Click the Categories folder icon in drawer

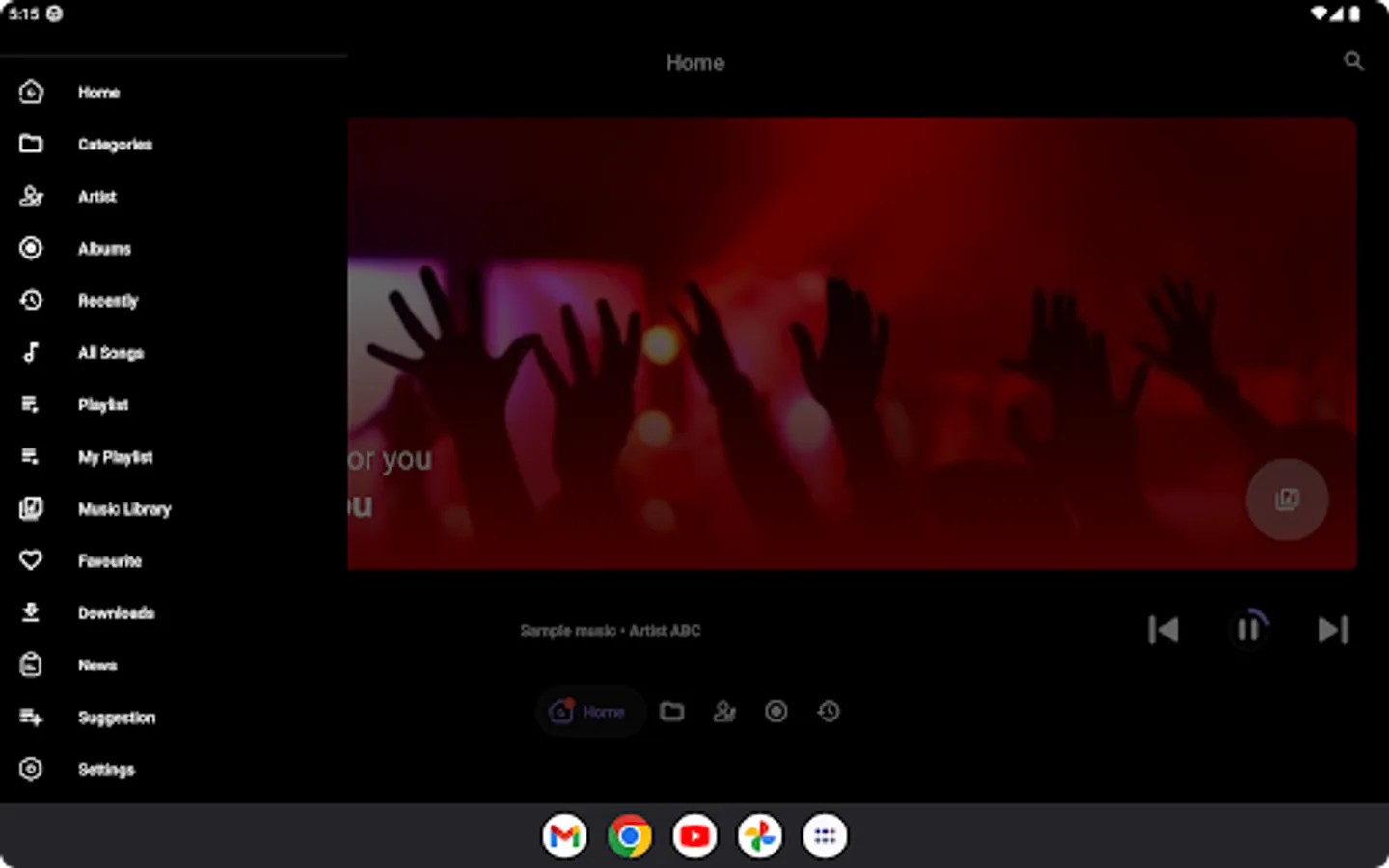pos(31,144)
